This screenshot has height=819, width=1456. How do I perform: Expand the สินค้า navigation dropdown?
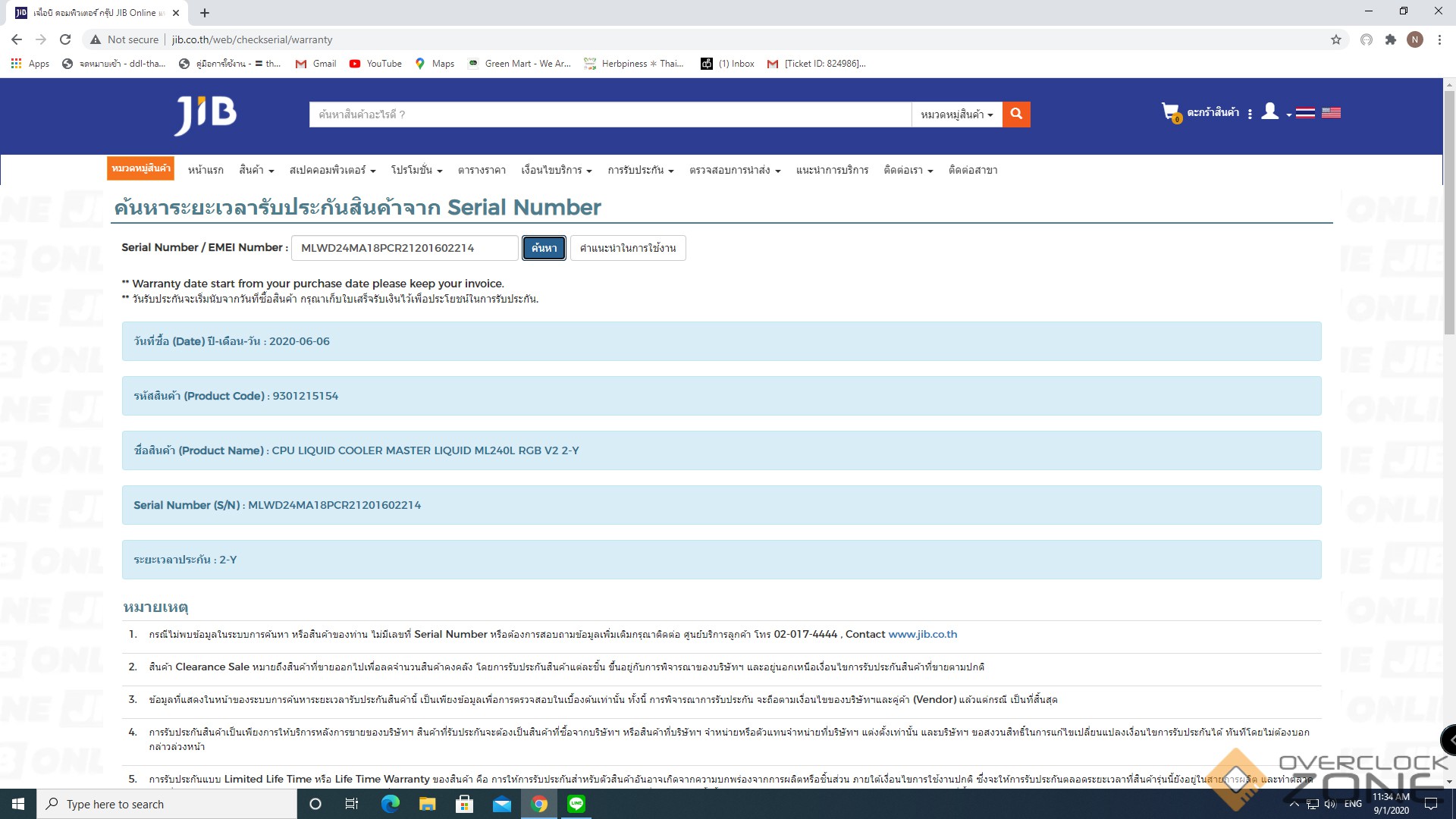(256, 170)
